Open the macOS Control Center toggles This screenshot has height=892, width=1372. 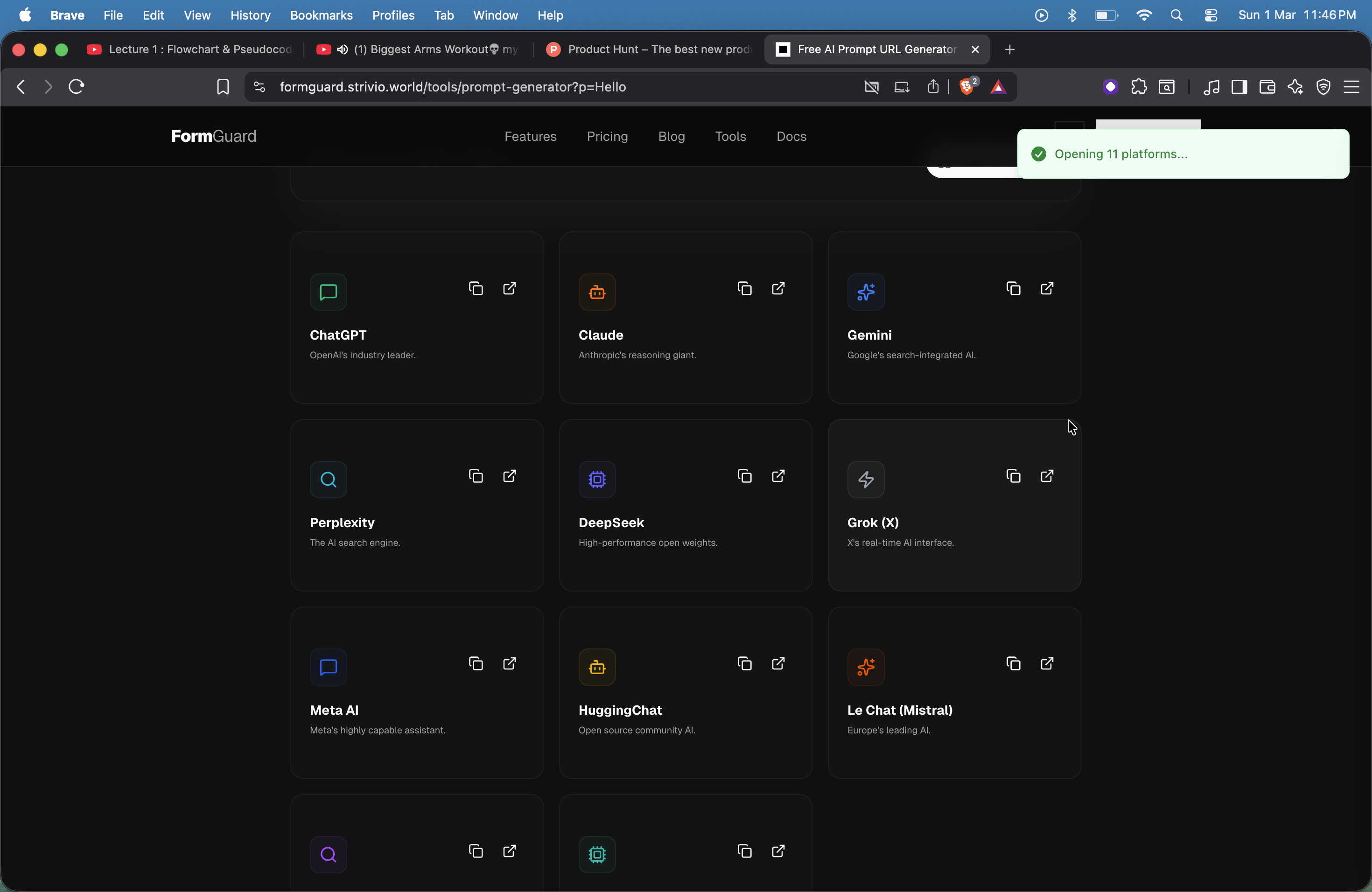tap(1211, 15)
